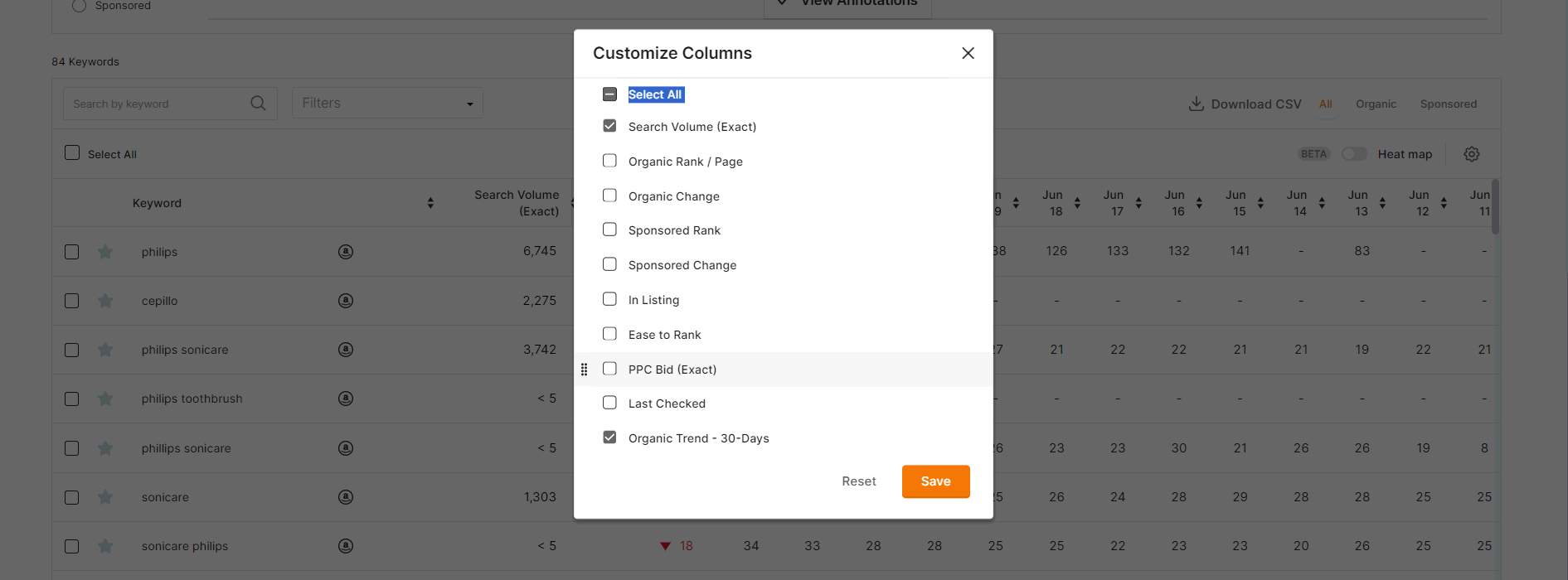Sort the Jun 17 column

coord(1138,203)
